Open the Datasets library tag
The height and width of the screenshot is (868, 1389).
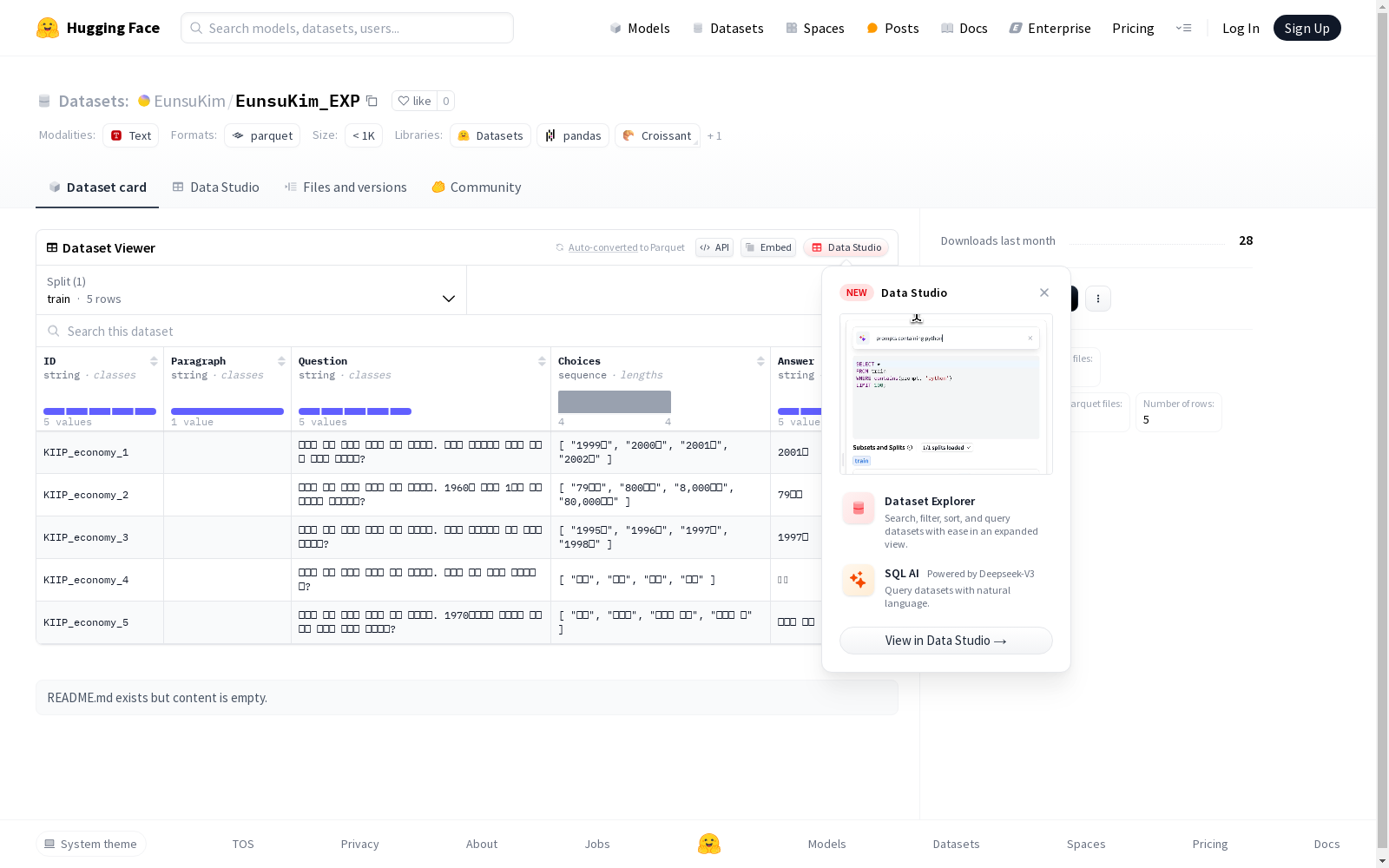(490, 135)
